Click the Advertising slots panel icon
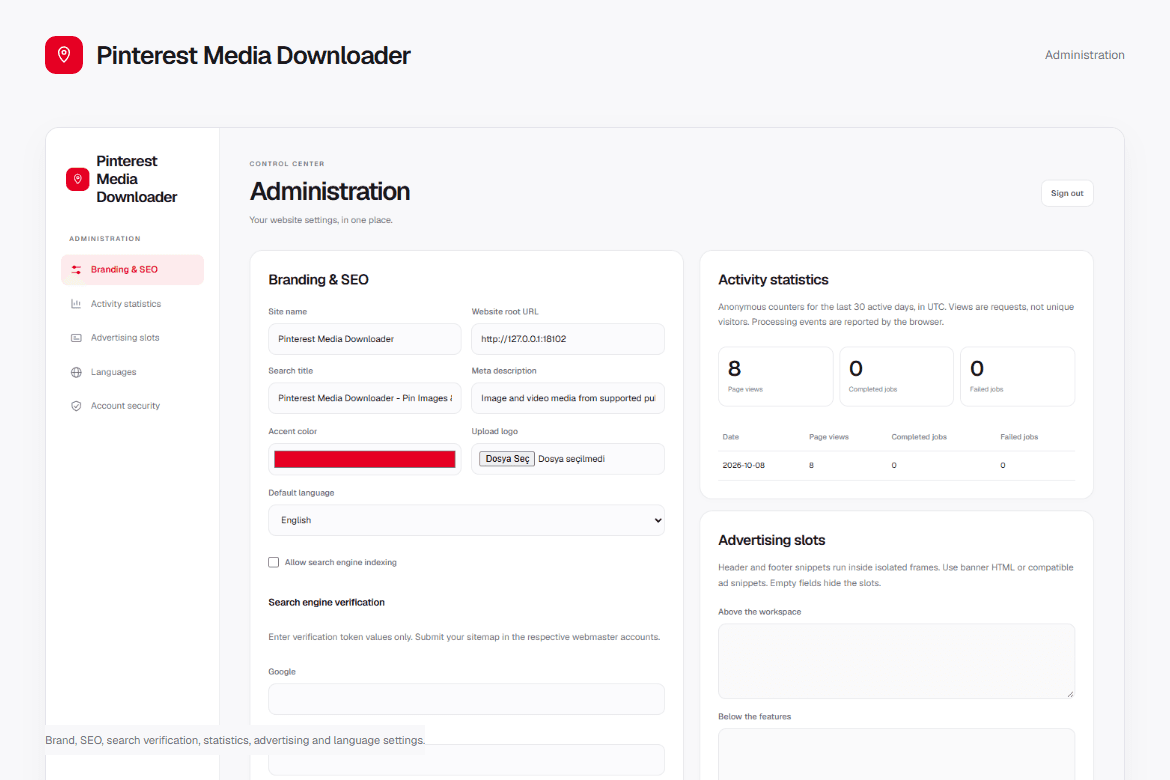 point(76,338)
